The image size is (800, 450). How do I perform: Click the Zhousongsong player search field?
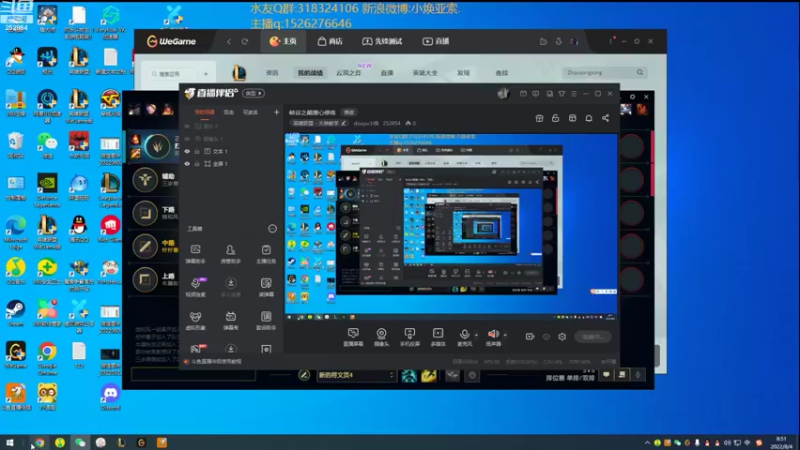click(x=605, y=73)
